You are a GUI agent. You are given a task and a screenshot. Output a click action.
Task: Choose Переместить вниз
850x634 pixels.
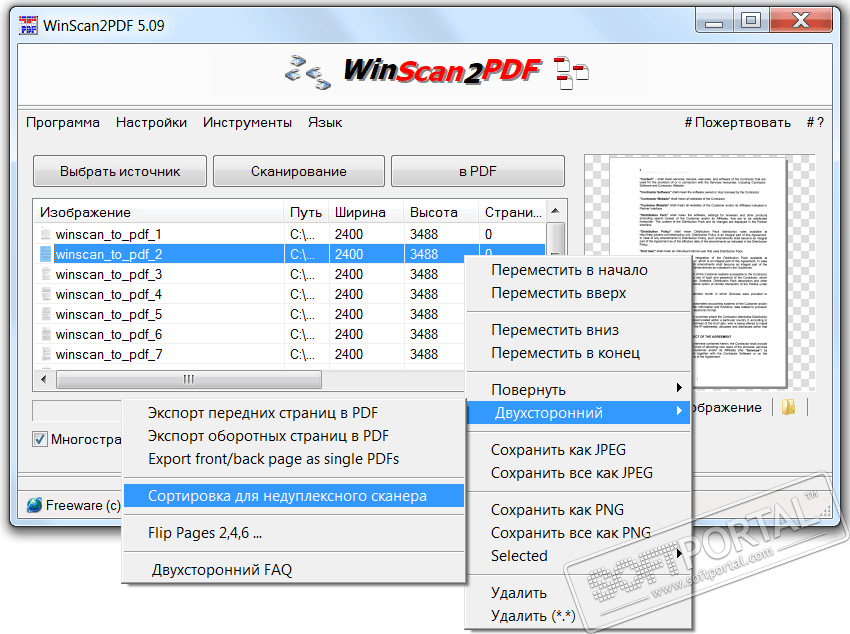coord(578,330)
